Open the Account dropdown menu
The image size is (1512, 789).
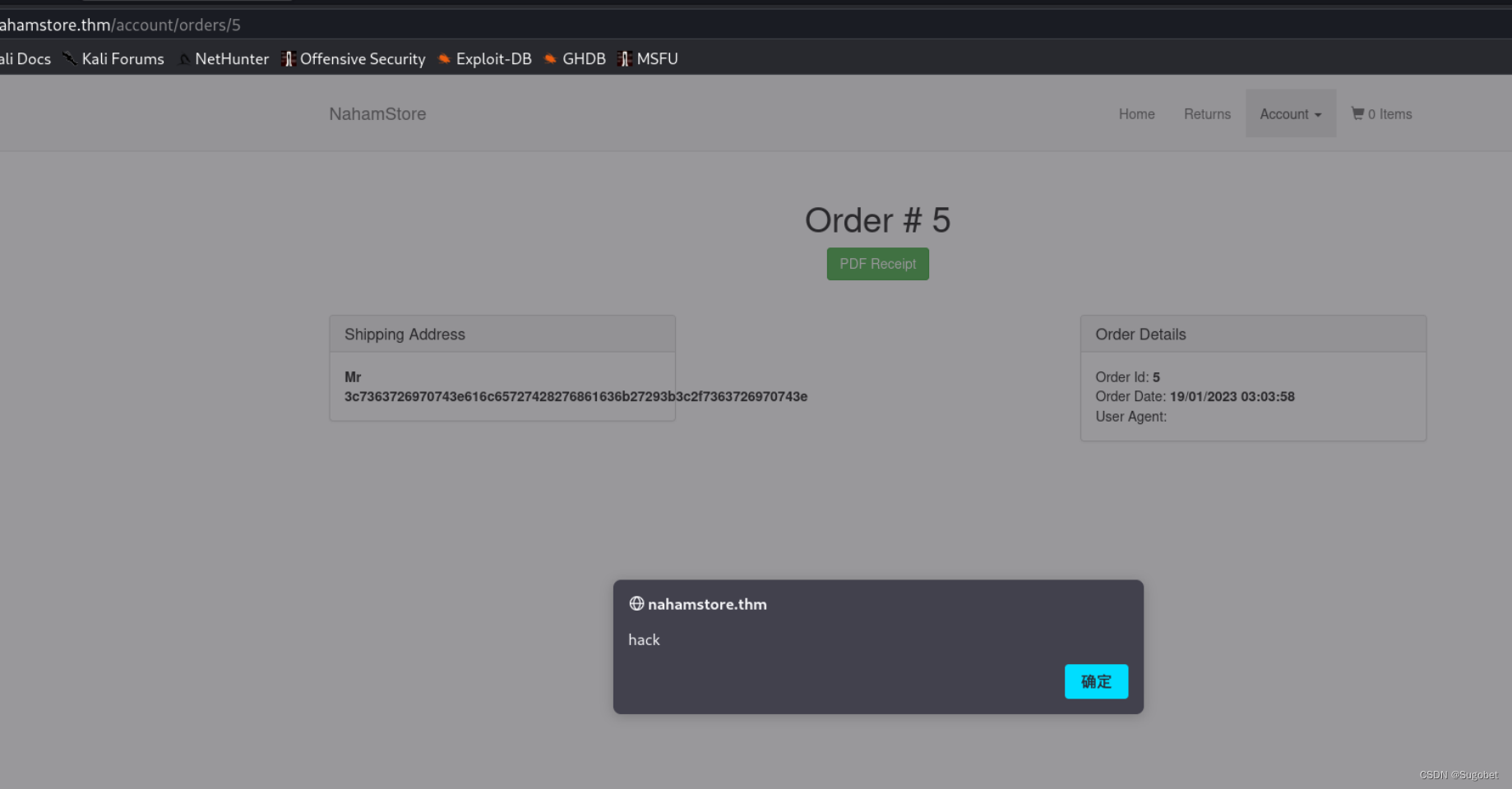click(x=1290, y=113)
